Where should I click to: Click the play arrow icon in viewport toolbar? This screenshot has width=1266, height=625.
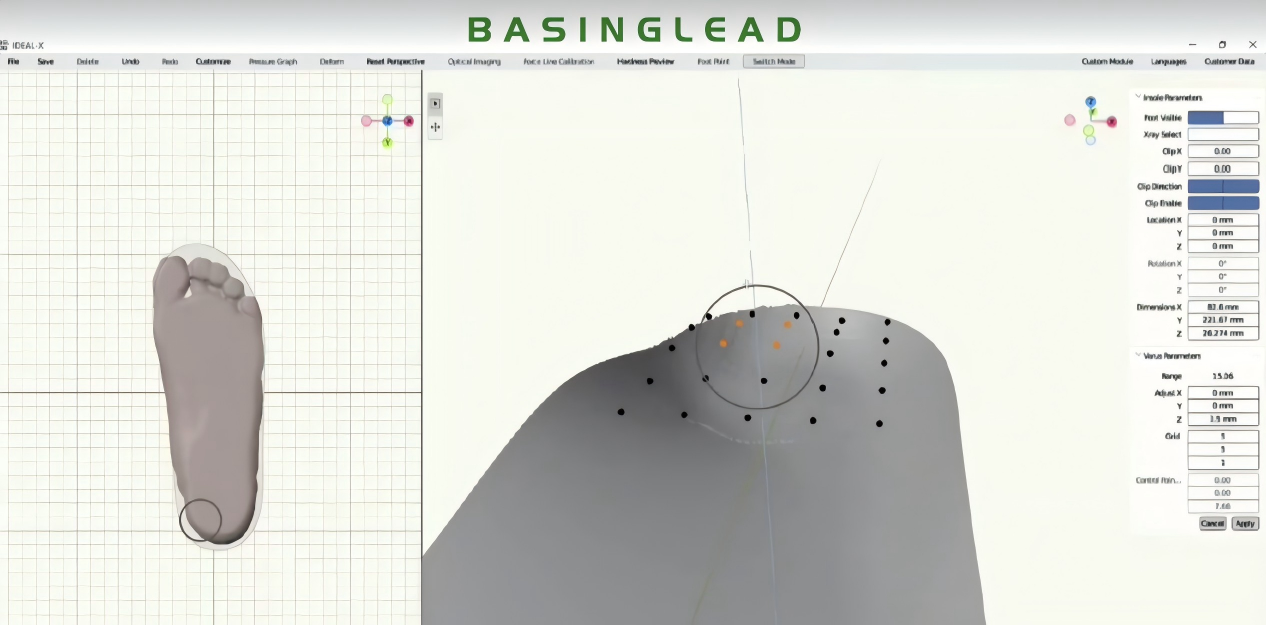[435, 104]
